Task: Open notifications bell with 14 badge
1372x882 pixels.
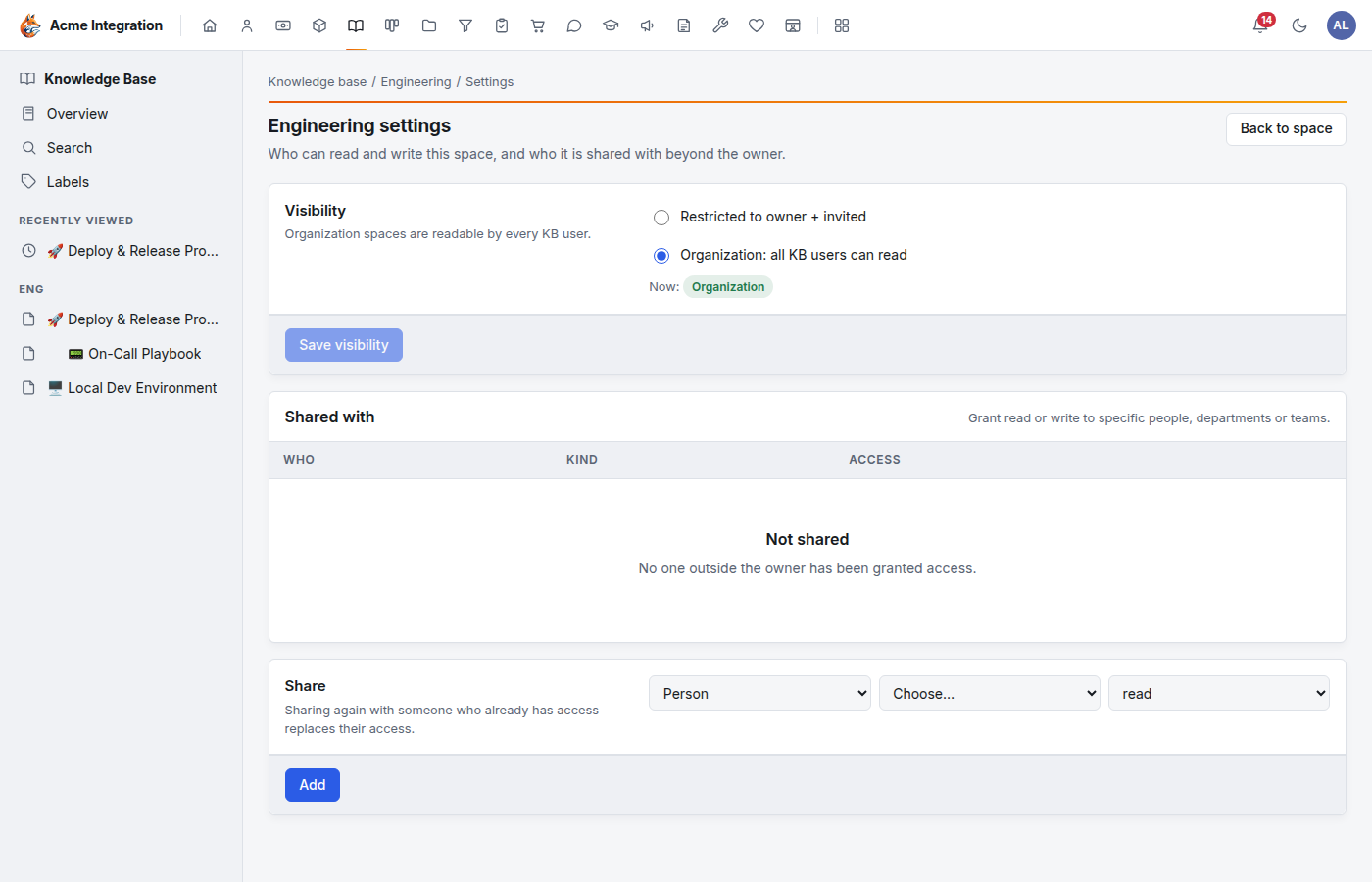Action: point(1261,24)
